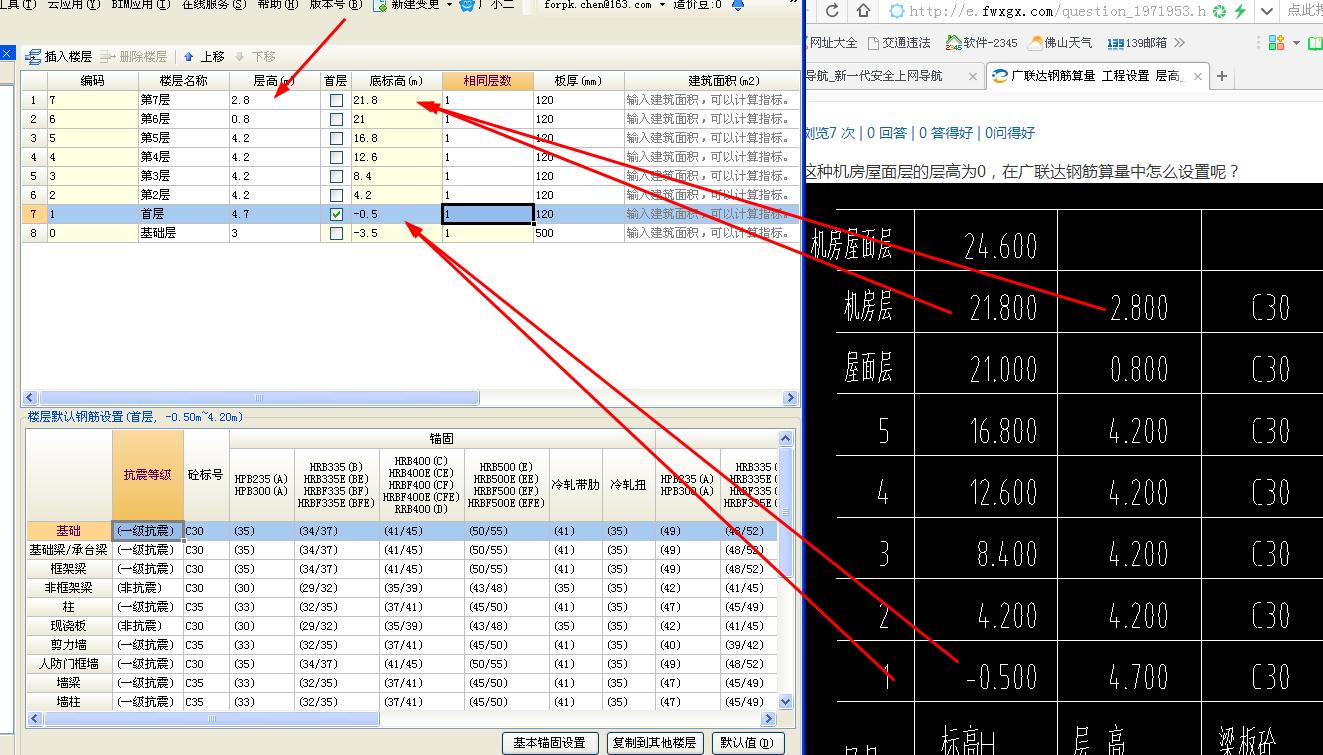Open the 佛山天气 weather bookmark
This screenshot has width=1323, height=755.
click(1061, 43)
